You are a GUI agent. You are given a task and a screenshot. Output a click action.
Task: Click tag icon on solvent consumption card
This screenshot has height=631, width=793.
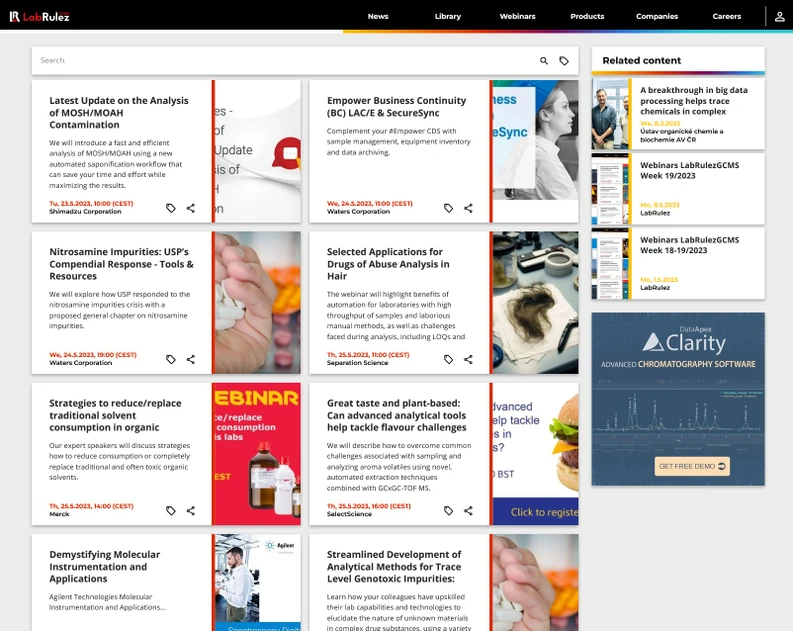click(x=171, y=511)
